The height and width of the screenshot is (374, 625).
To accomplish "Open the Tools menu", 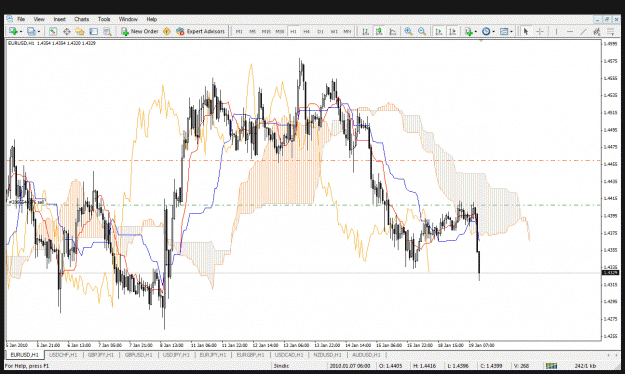I will click(x=104, y=19).
